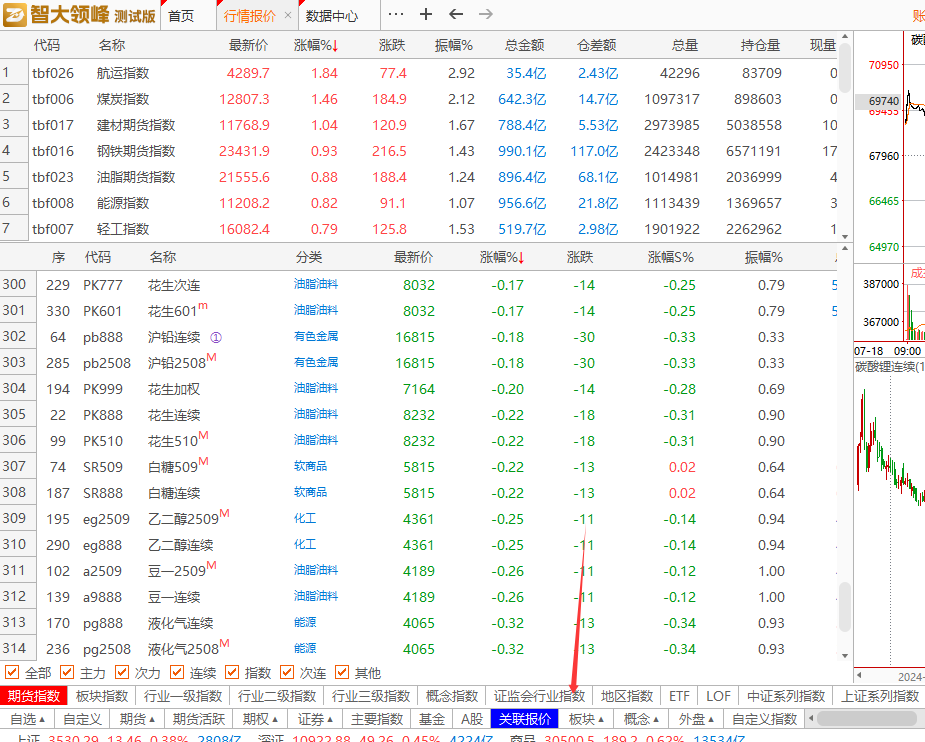Open the three-dots more menu
Screen dimensions: 925x742
(x=396, y=14)
